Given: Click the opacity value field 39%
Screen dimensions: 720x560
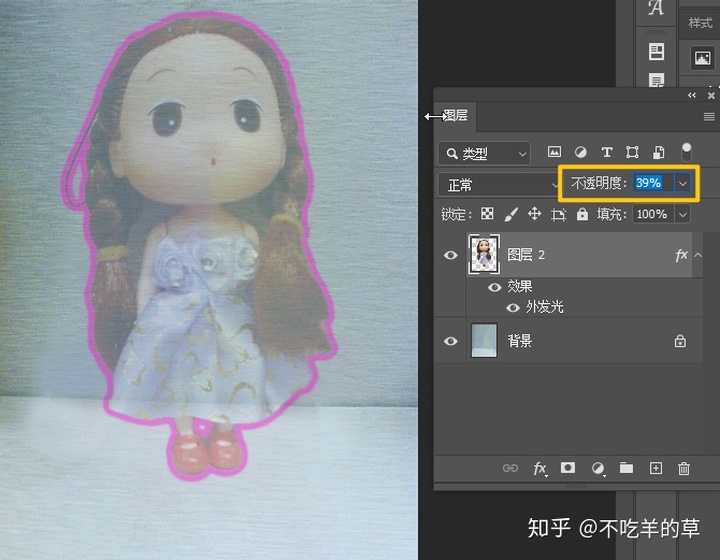Looking at the screenshot, I should 653,183.
